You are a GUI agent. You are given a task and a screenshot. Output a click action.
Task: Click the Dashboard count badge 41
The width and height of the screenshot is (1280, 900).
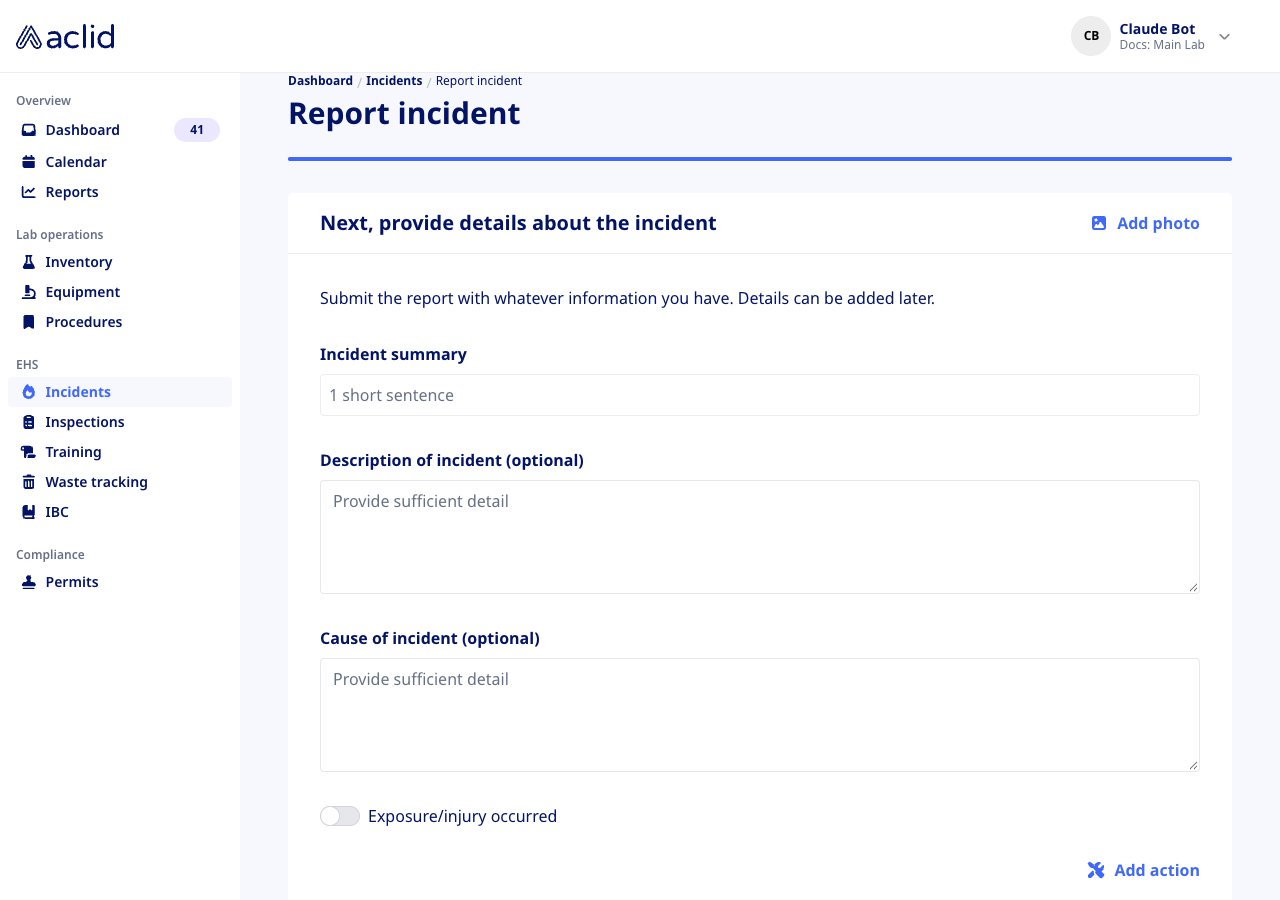197,130
